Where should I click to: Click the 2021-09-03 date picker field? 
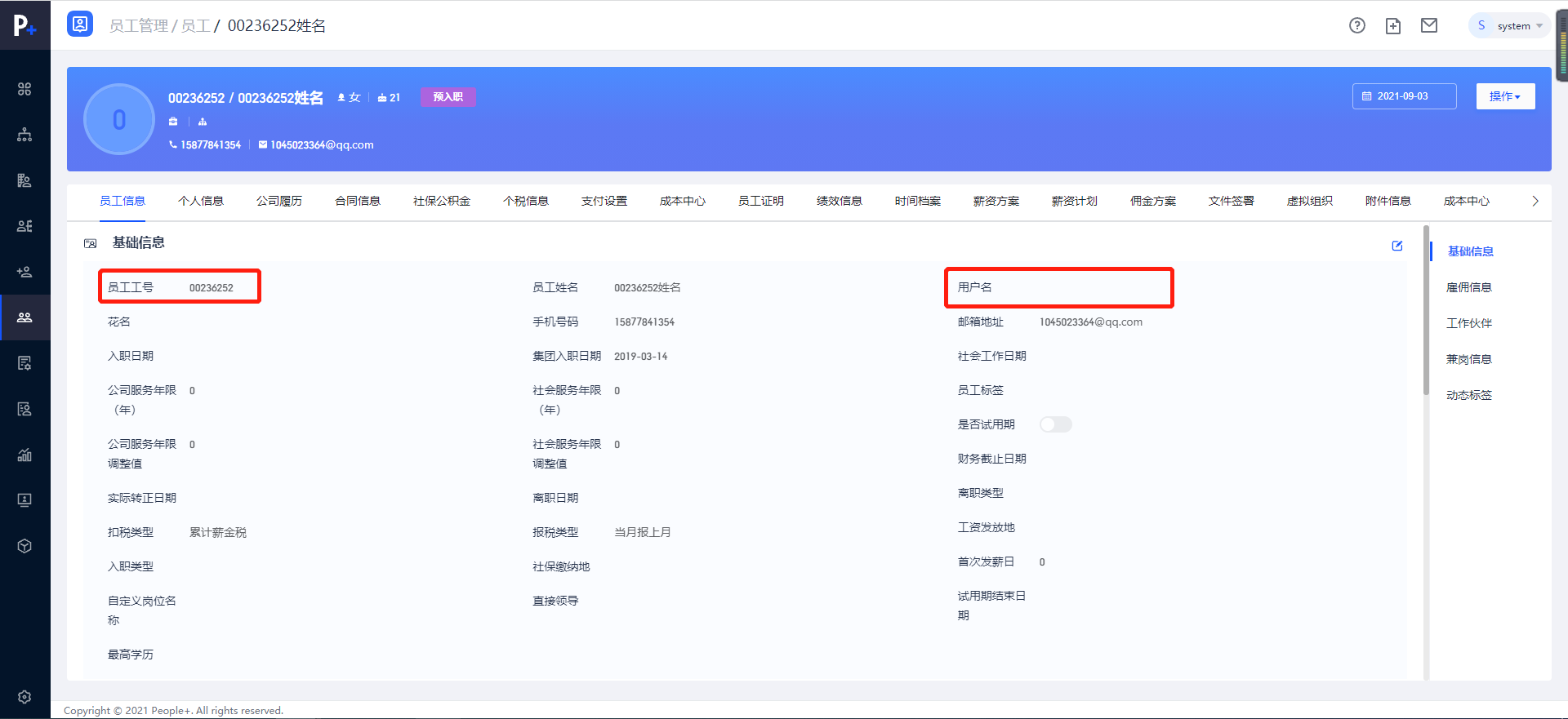coord(1404,96)
